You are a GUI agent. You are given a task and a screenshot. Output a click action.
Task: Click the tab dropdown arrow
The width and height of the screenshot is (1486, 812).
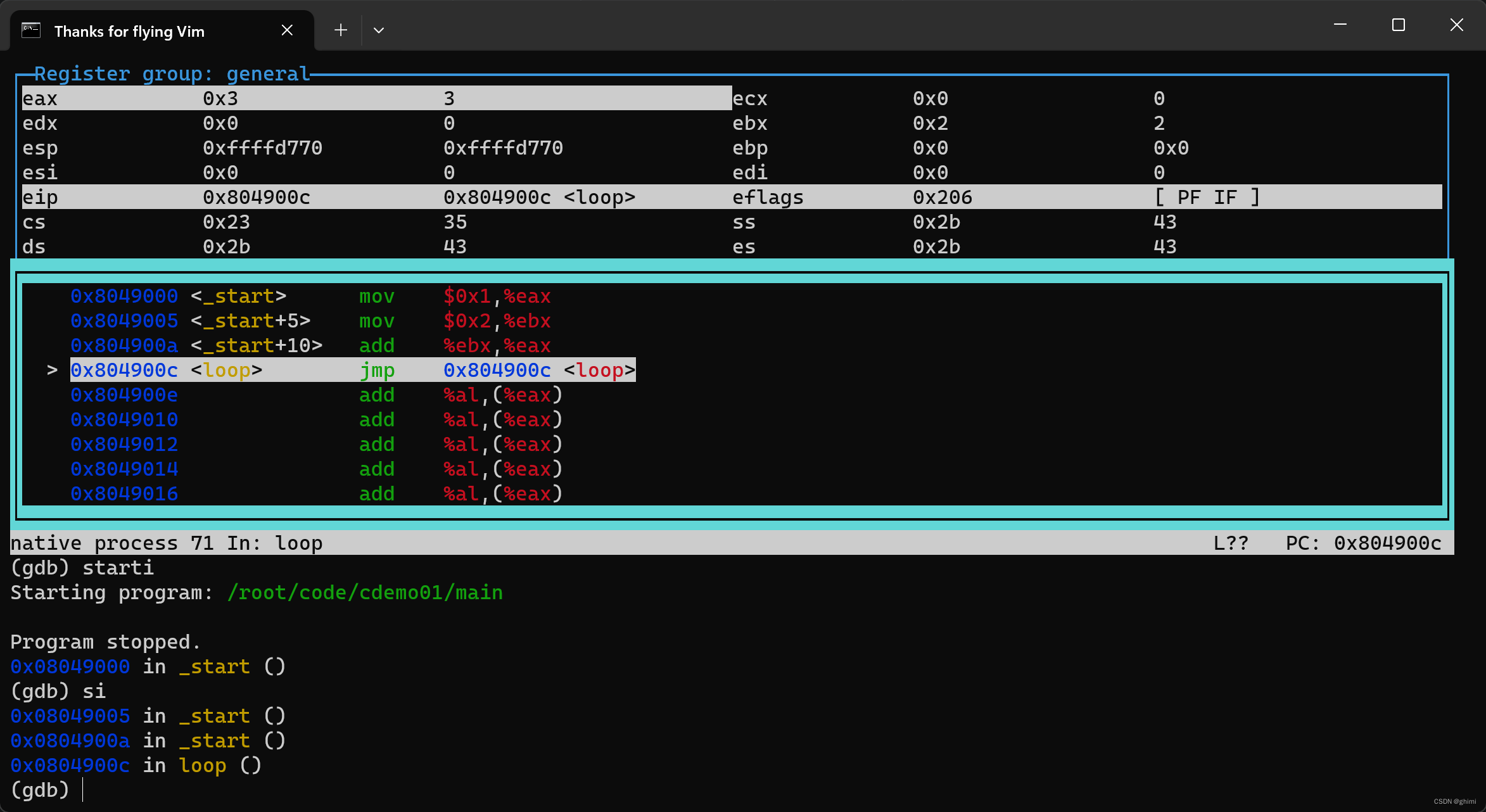378,30
